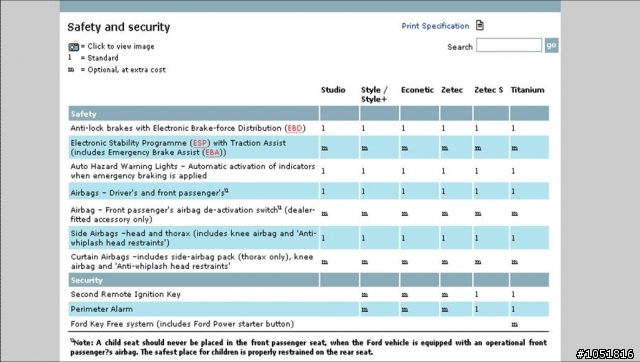This screenshot has width=640, height=362.
Task: Submit the search with the go button
Action: click(551, 45)
